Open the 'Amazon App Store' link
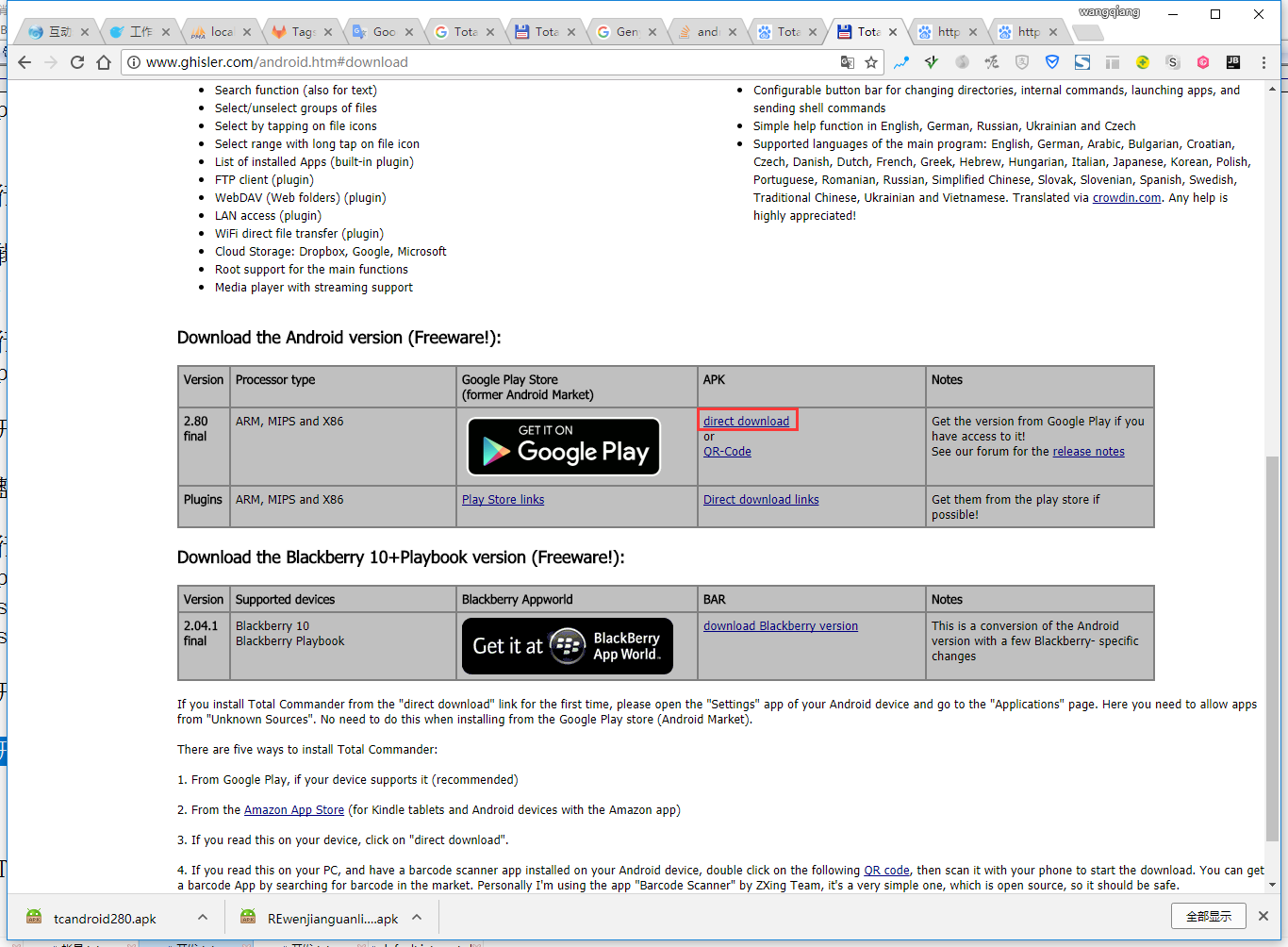The image size is (1288, 947). click(294, 809)
